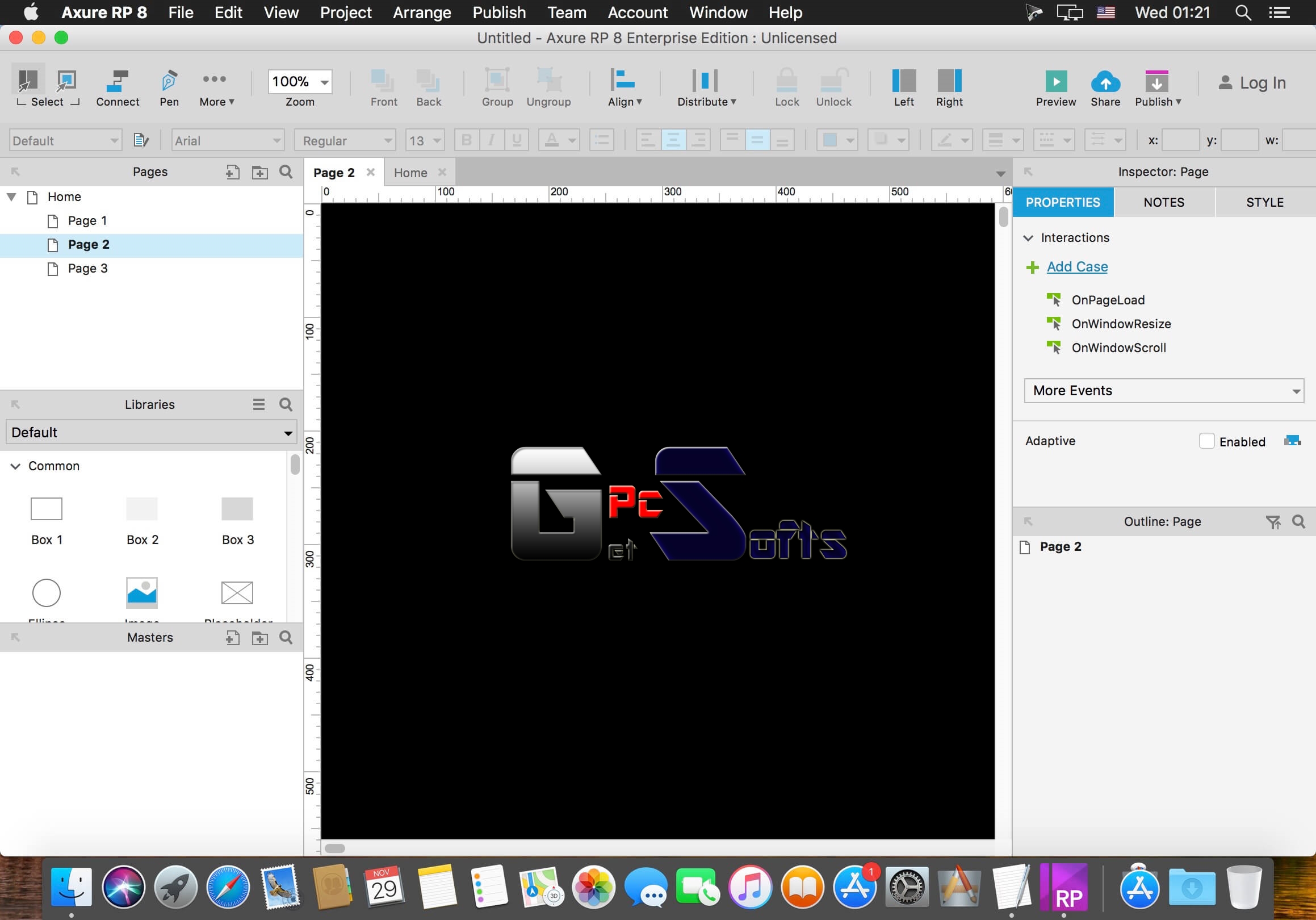Viewport: 1316px width, 920px height.
Task: Open the Regular font style dropdown
Action: click(x=345, y=140)
